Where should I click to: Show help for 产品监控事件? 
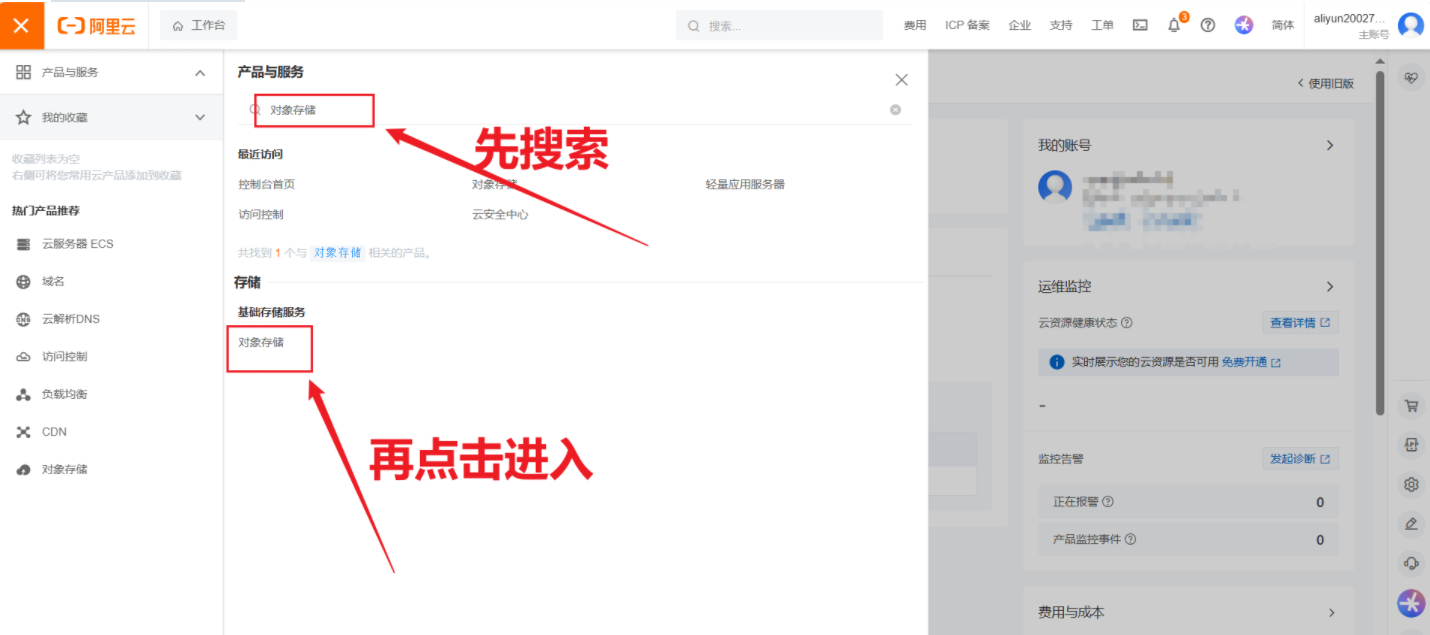click(x=1130, y=539)
